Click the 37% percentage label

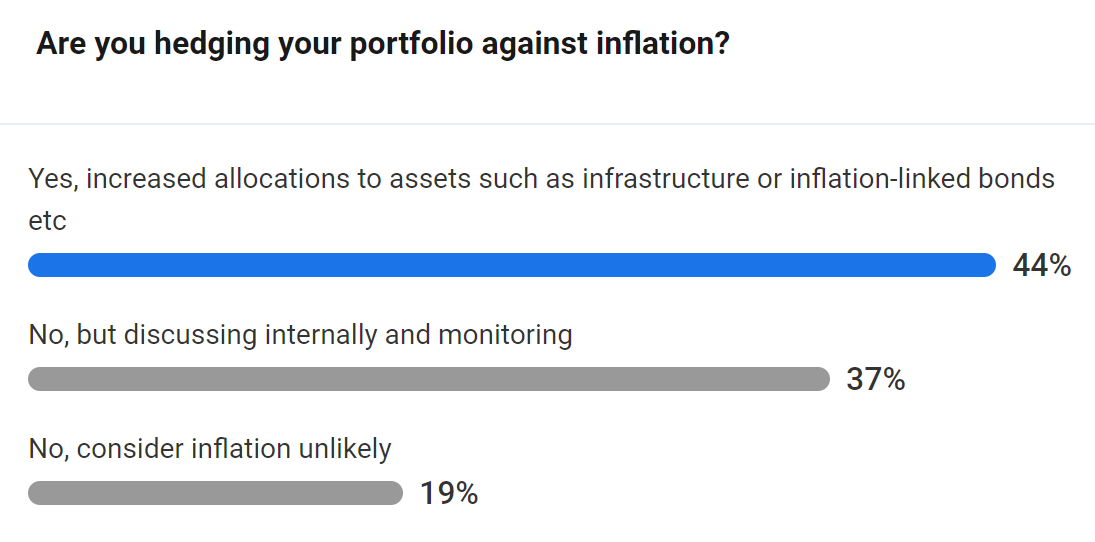pos(875,380)
